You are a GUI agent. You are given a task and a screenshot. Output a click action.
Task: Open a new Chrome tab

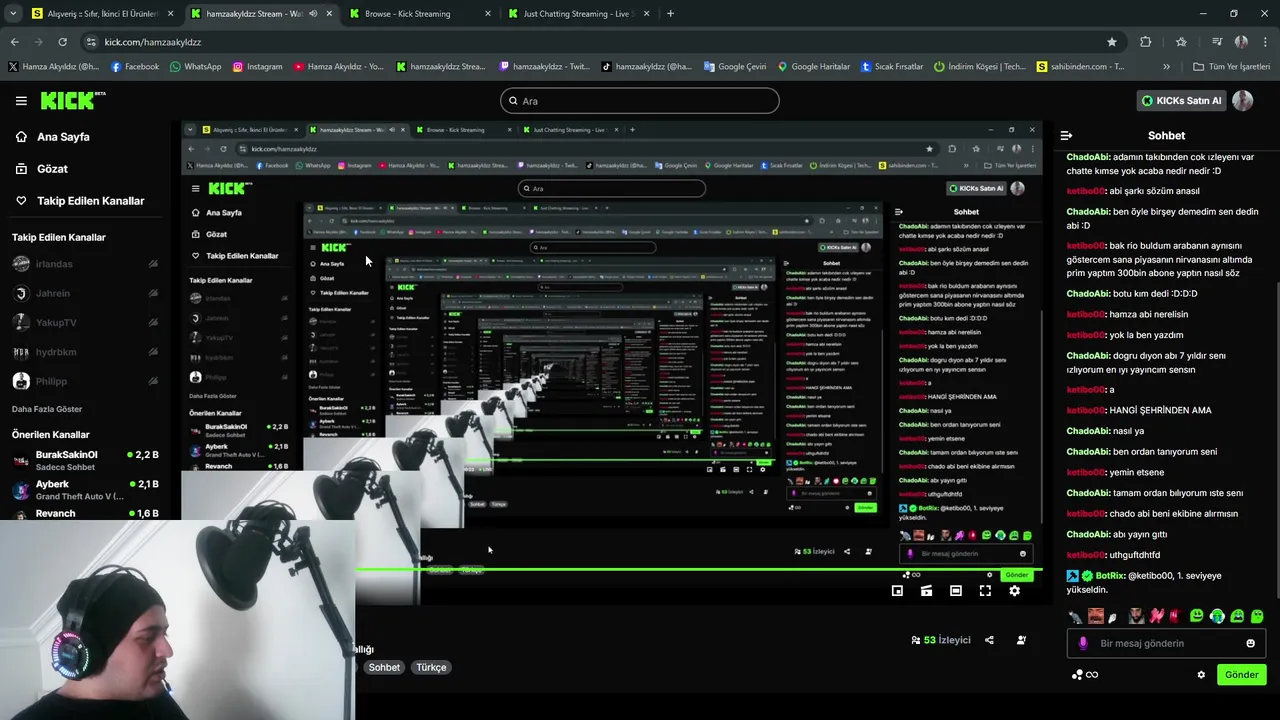point(670,14)
